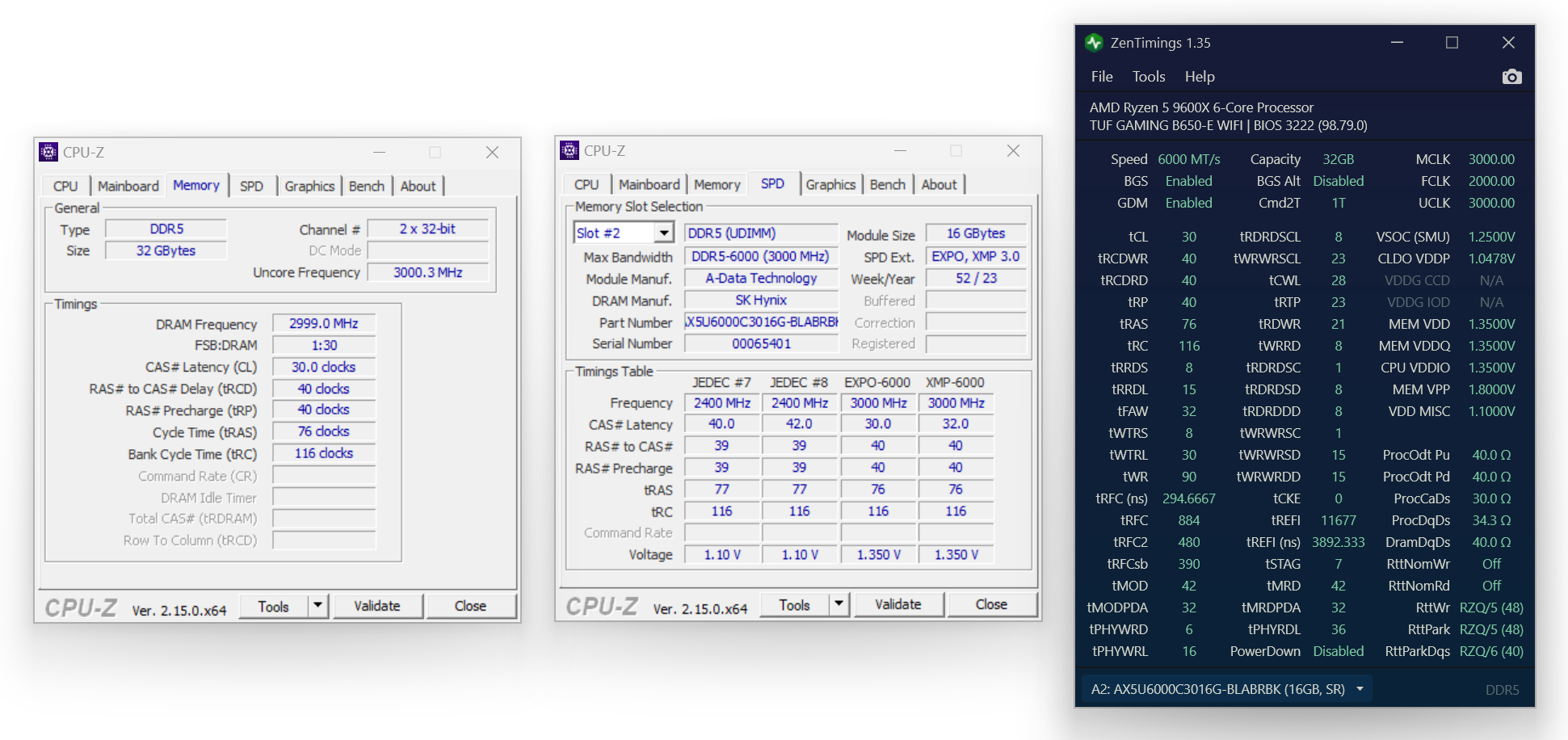Switch to Graphics tab in right CPU-Z
The height and width of the screenshot is (740, 1568).
click(830, 184)
